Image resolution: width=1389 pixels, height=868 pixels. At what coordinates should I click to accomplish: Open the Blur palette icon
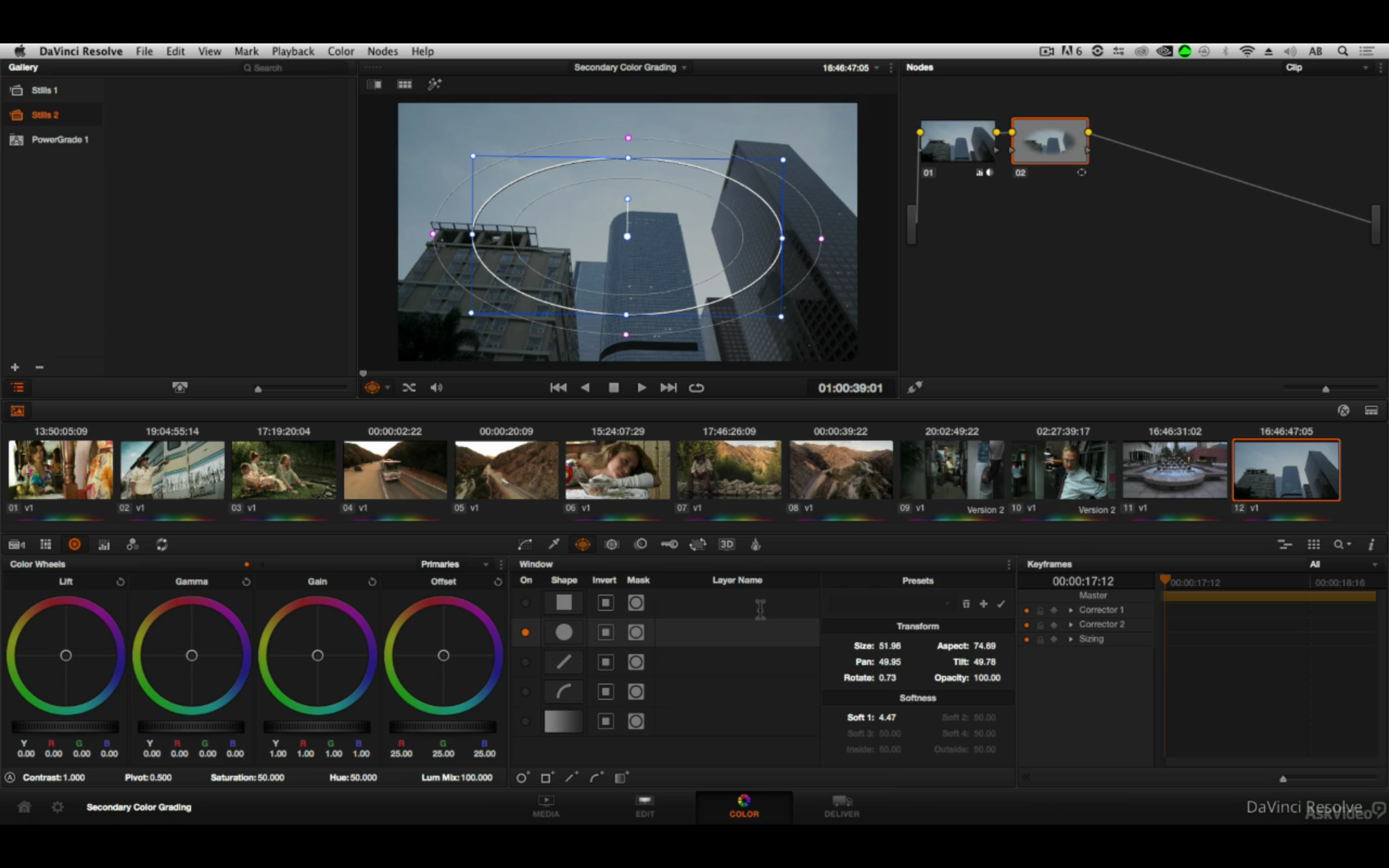pos(641,544)
